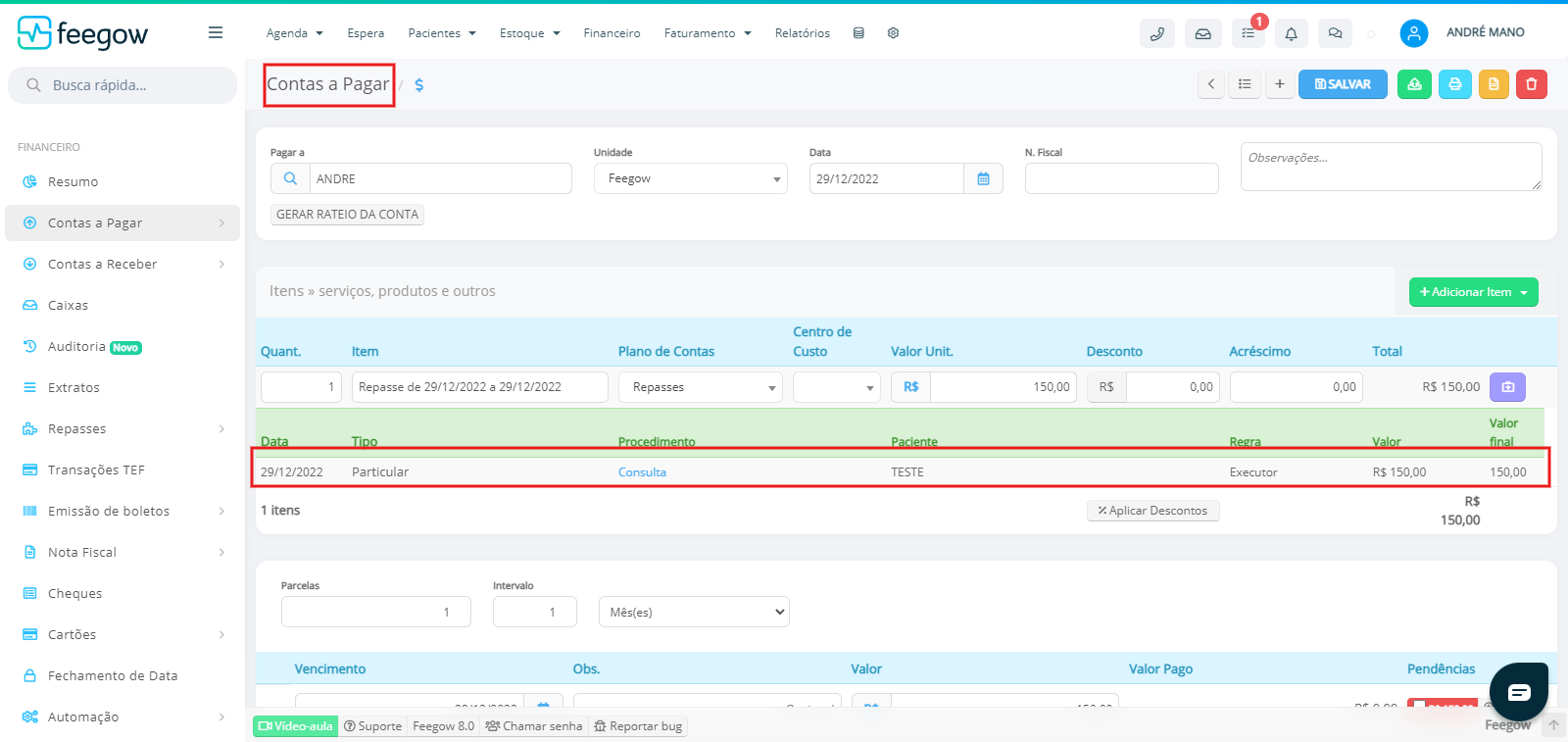Focus the Quant. input field
The height and width of the screenshot is (742, 1568).
(x=302, y=387)
